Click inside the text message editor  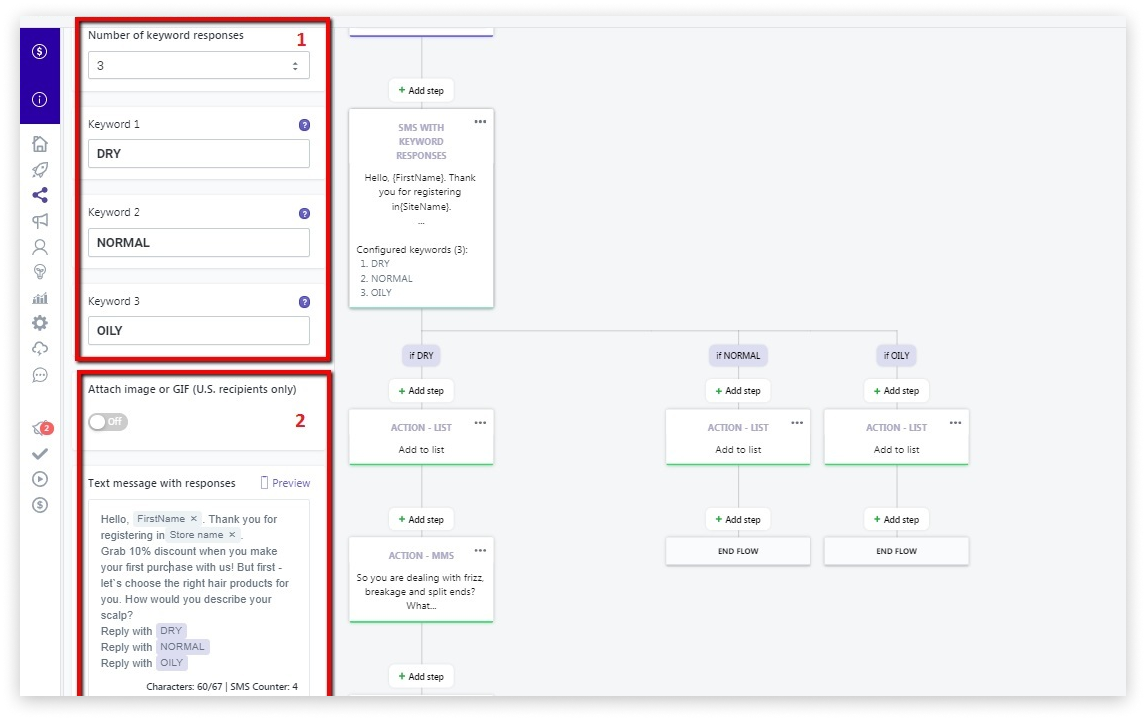(x=199, y=598)
